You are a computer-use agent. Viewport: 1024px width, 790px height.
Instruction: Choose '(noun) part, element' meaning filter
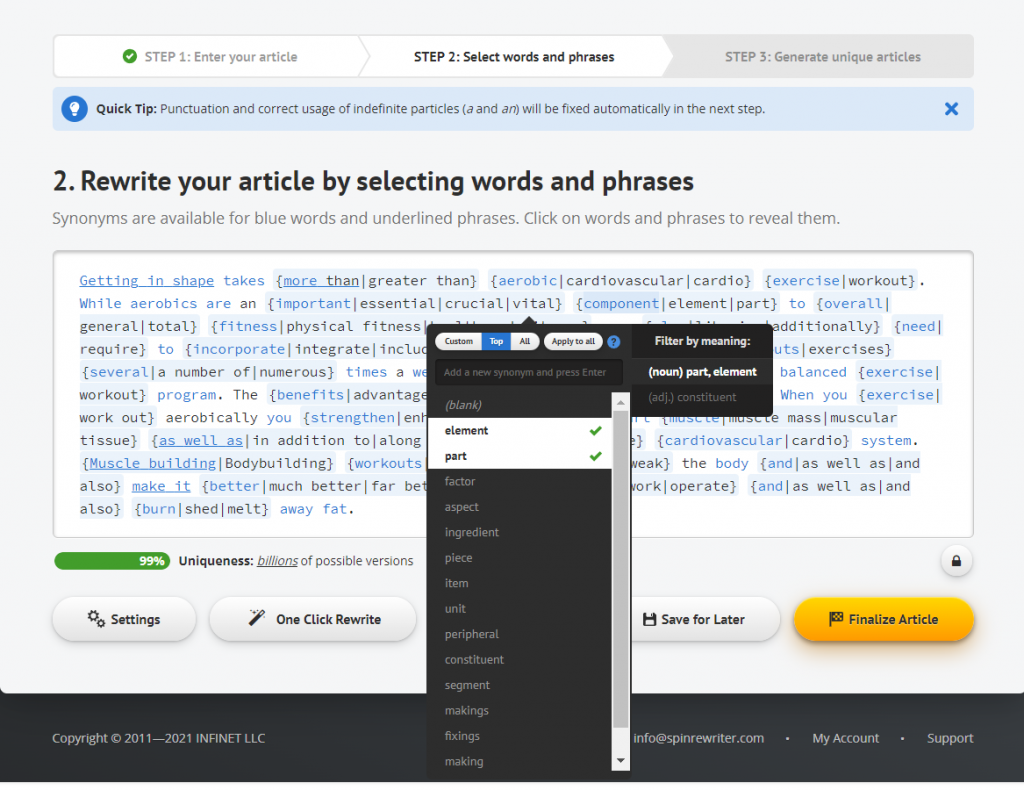tap(702, 372)
